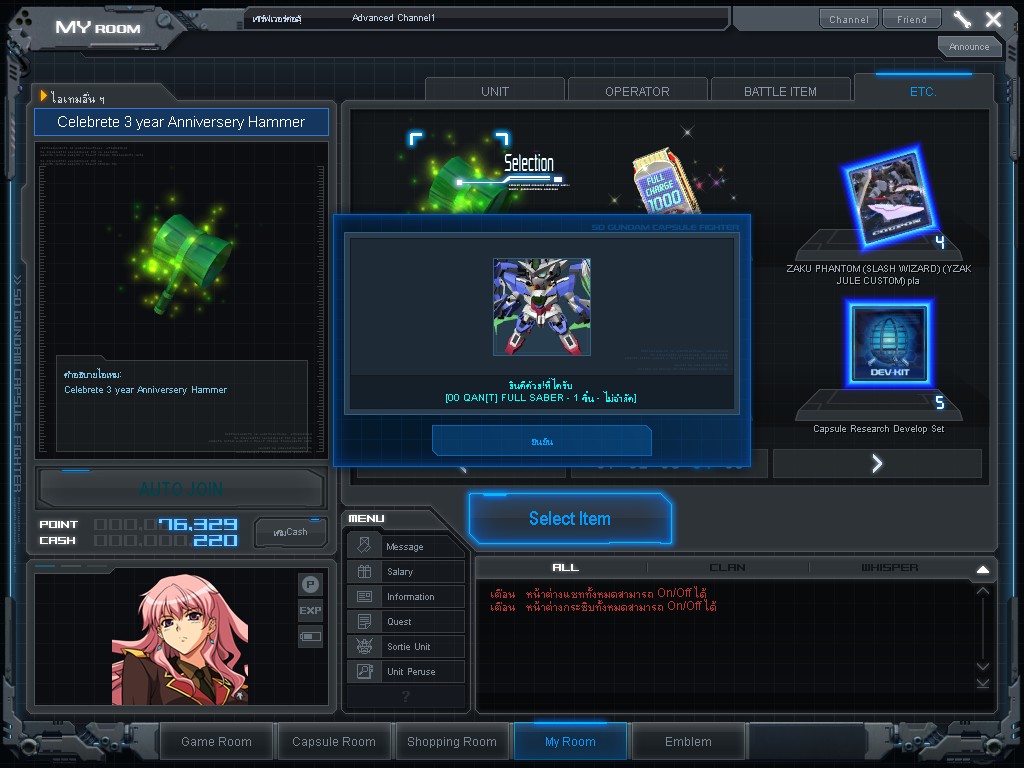
Task: Switch to the UNIT tab
Action: coord(494,91)
